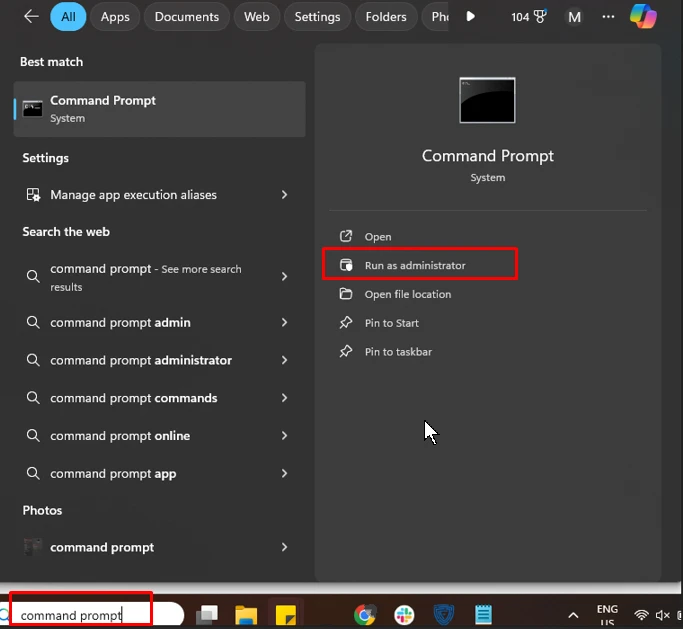Open Task View from the taskbar

coord(207,615)
